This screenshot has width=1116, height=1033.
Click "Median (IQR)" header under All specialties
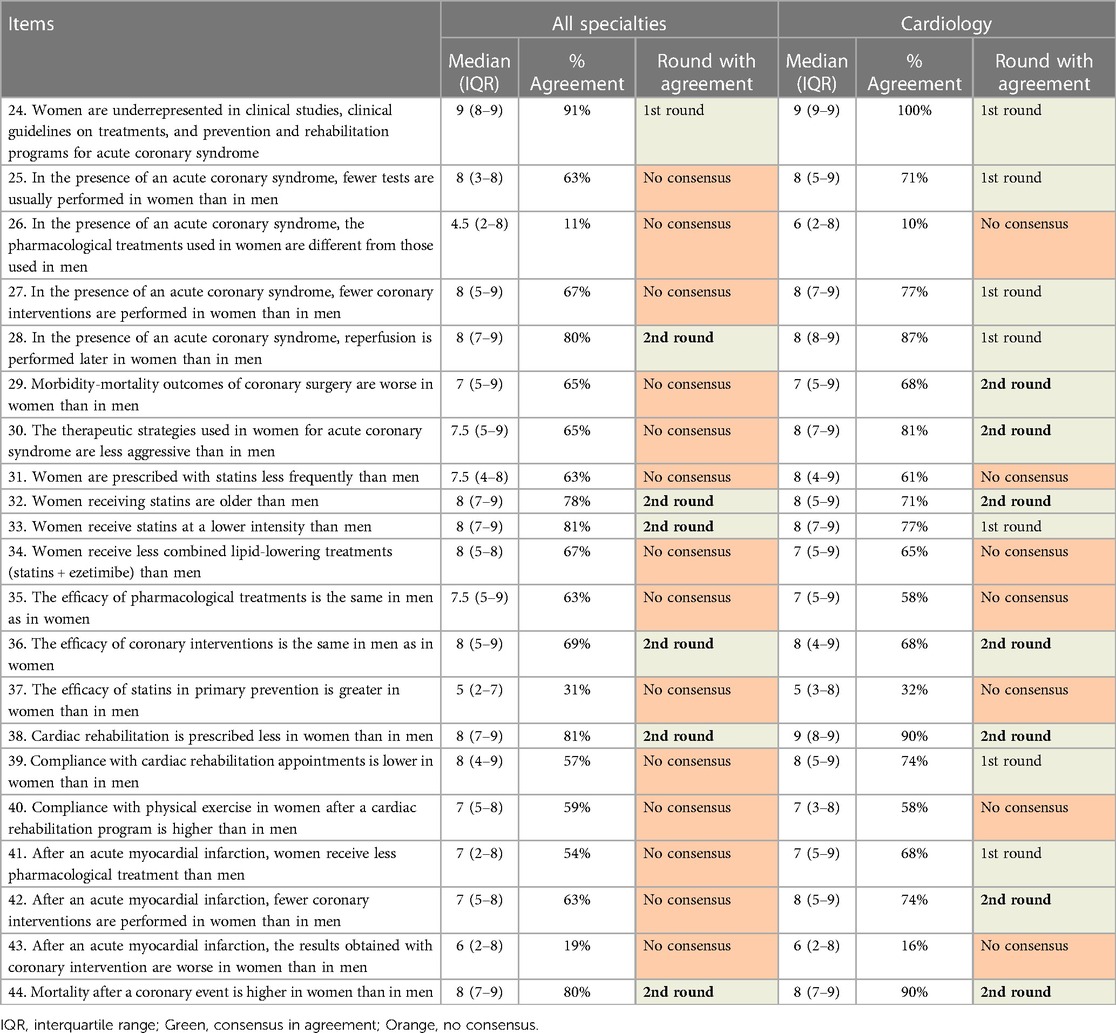480,72
